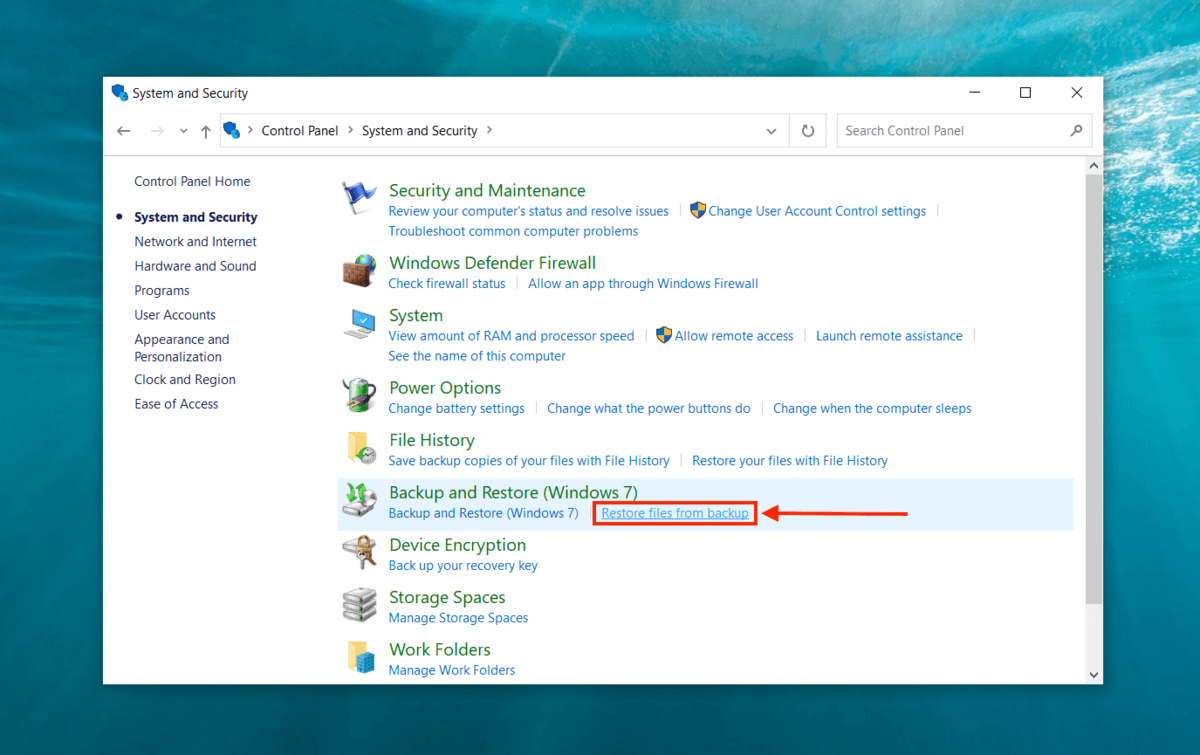Screen dimensions: 1200x755
Task: Select Control Panel in the breadcrumb
Action: click(x=300, y=130)
